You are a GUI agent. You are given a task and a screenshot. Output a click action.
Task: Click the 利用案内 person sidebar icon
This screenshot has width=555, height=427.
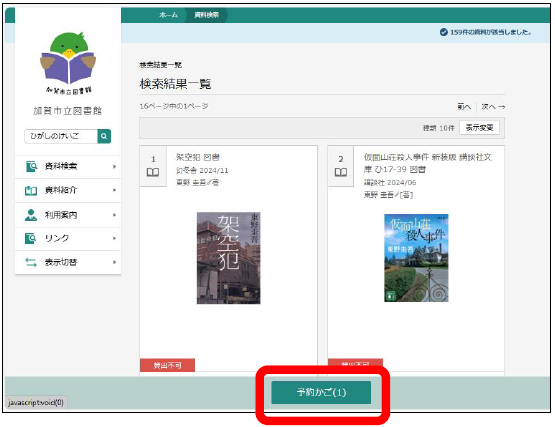[31, 215]
